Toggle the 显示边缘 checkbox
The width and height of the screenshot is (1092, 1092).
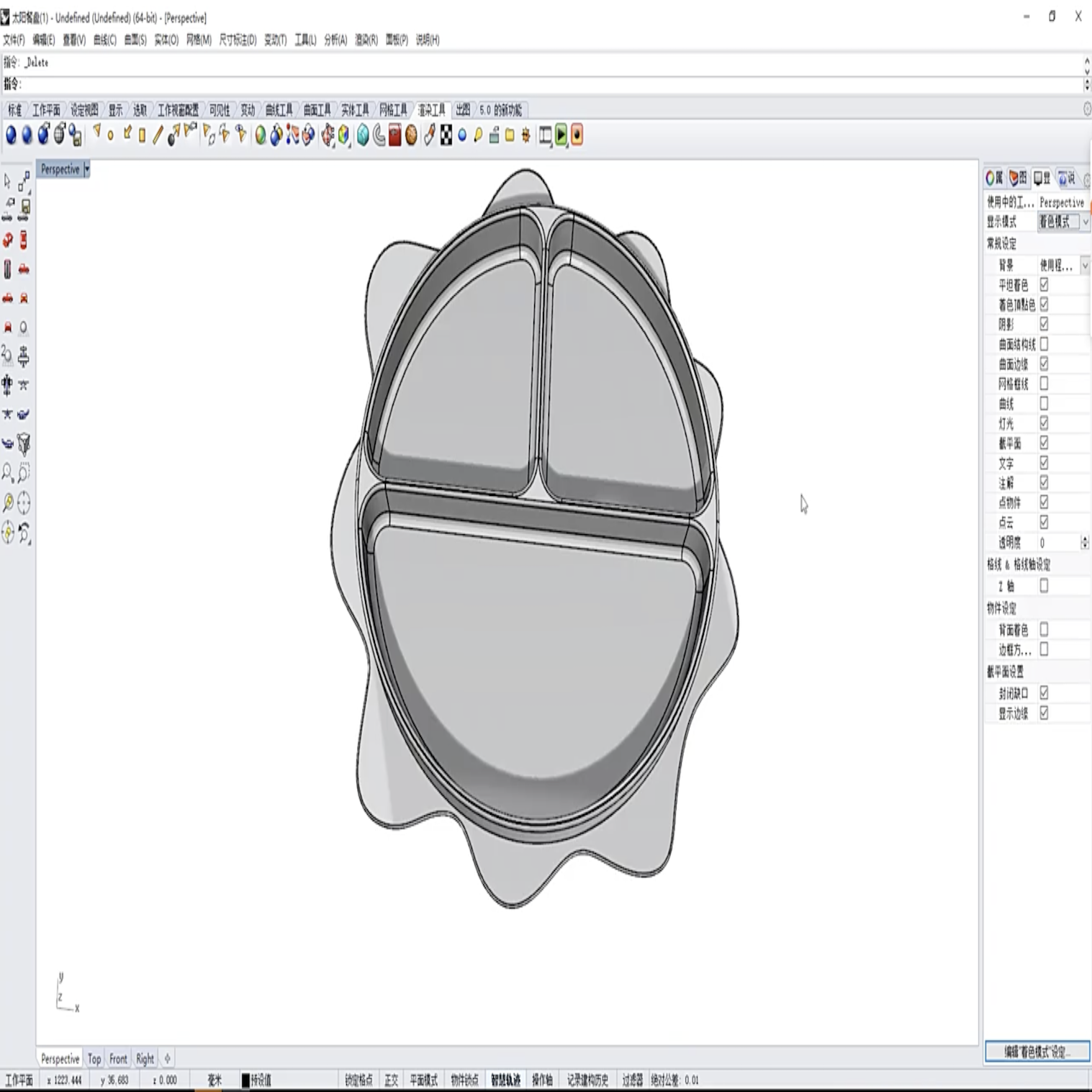coord(1044,713)
